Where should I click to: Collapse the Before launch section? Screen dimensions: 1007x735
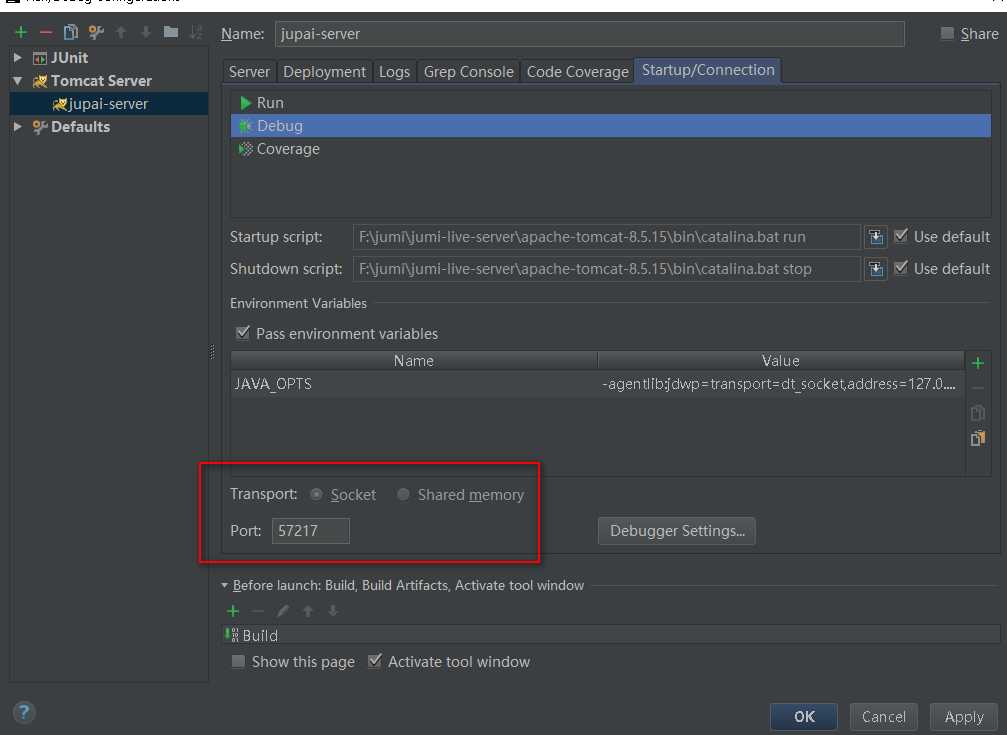(x=224, y=585)
